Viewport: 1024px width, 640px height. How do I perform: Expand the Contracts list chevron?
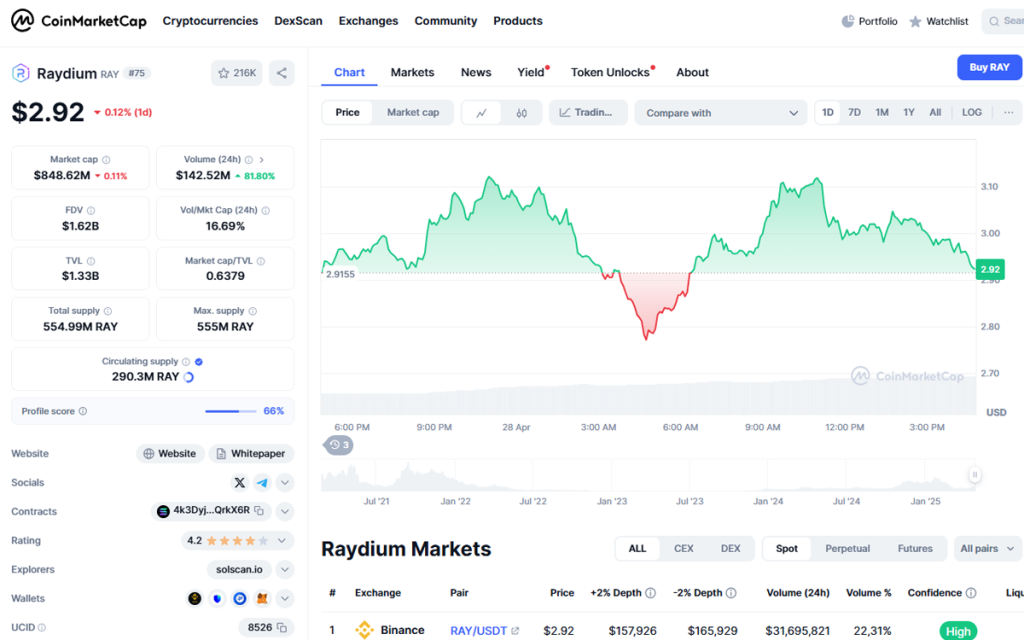(285, 511)
